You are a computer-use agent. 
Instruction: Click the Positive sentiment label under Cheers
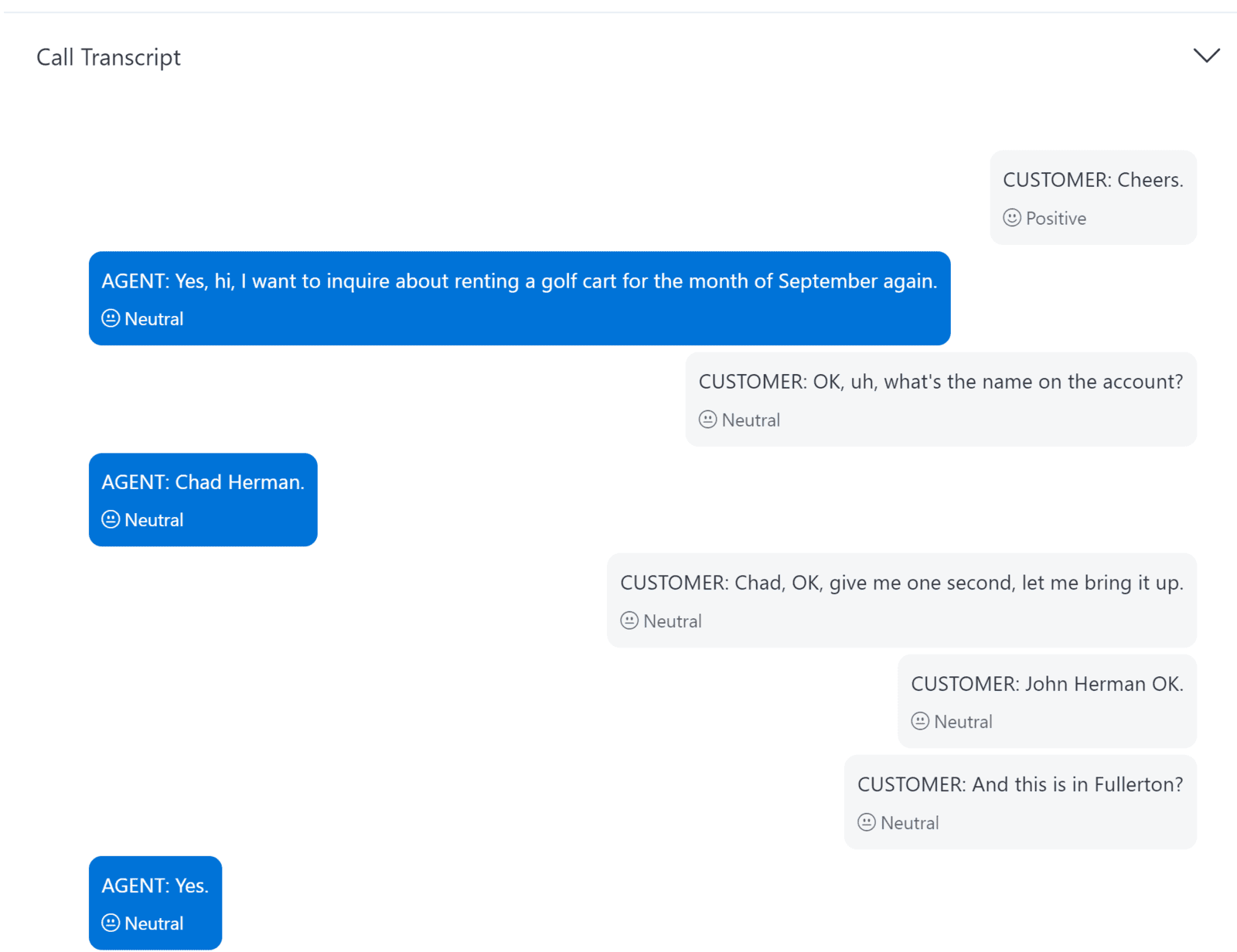click(x=1055, y=219)
